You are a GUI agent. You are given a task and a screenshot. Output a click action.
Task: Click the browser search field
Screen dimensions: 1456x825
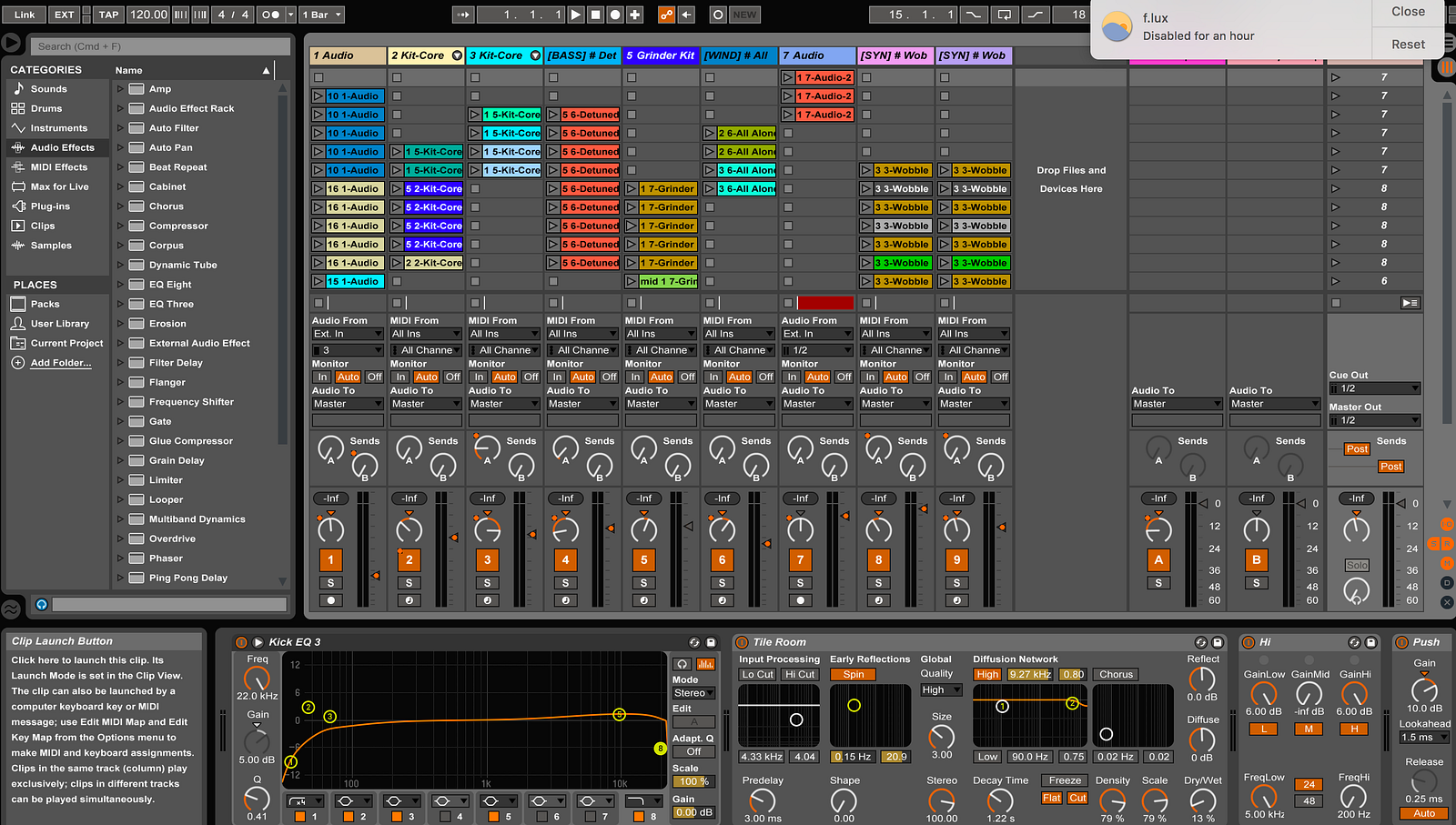pos(161,46)
